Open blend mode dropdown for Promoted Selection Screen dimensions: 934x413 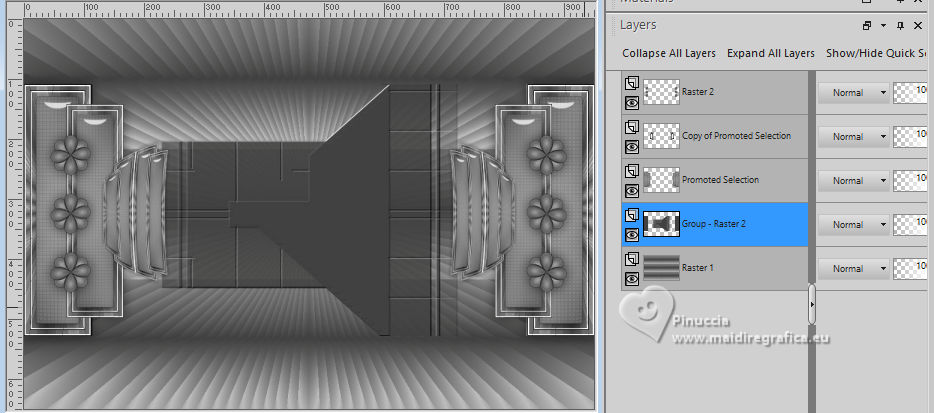pyautogui.click(x=853, y=181)
